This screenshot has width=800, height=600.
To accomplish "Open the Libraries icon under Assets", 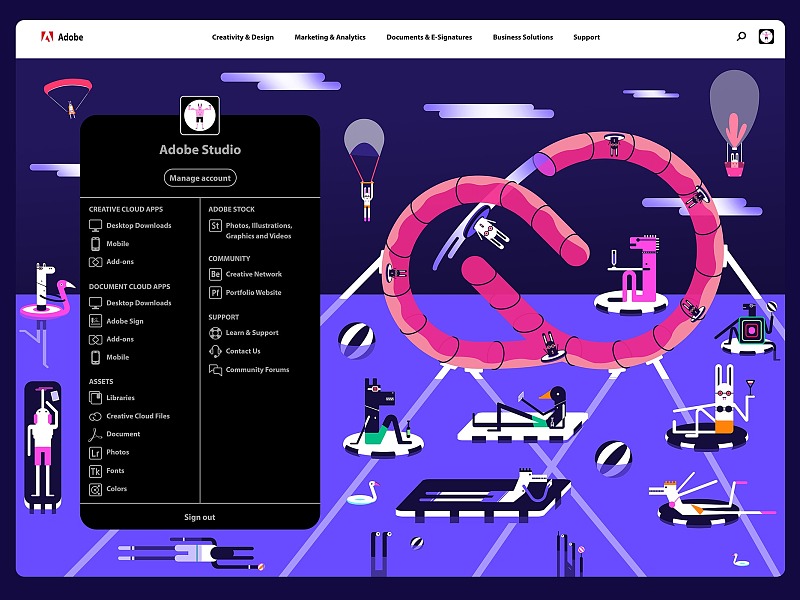I will tap(96, 398).
